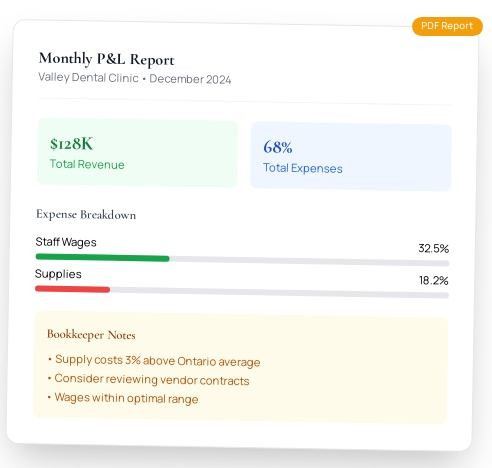
Task: Select the Expense Breakdown heading
Action: (x=86, y=214)
